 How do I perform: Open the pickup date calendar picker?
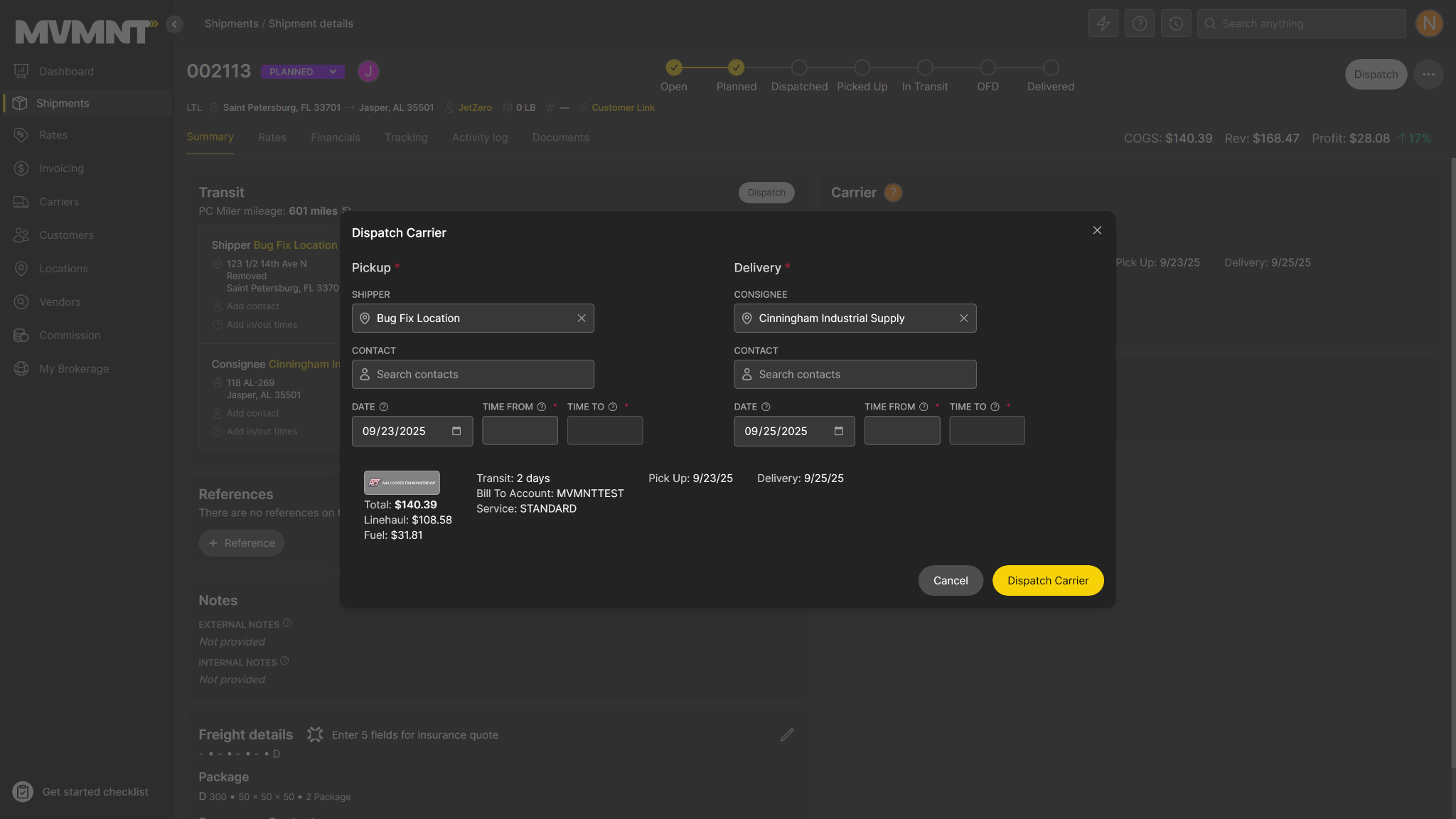(456, 432)
